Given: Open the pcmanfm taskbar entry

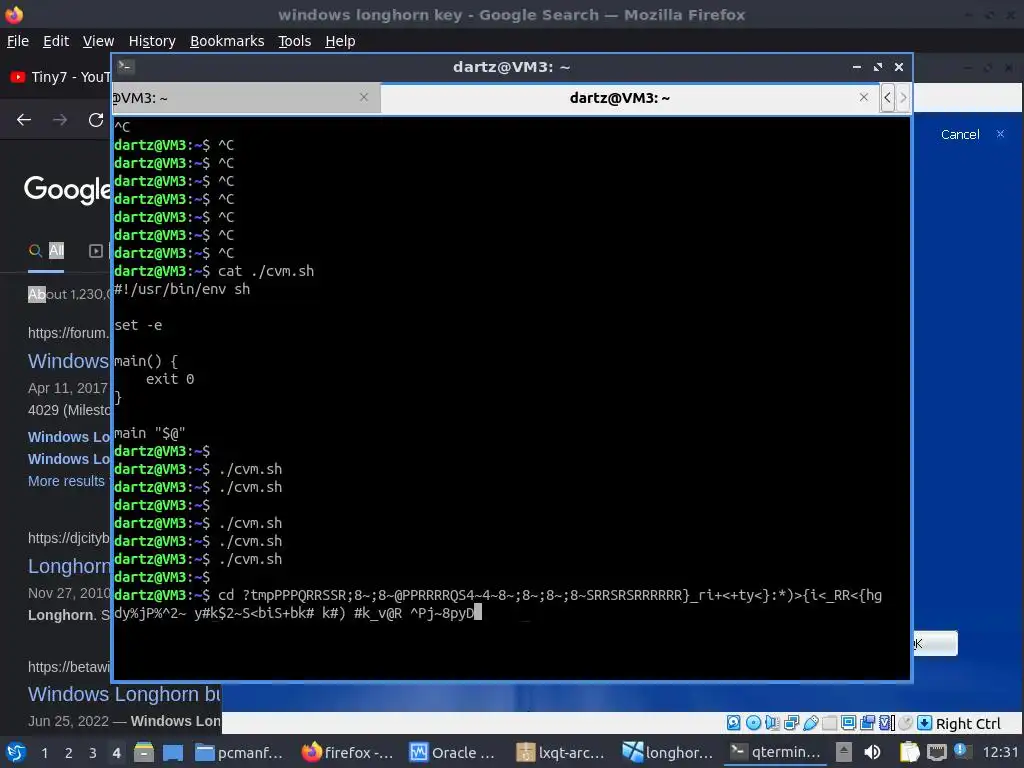Looking at the screenshot, I should tap(239, 752).
